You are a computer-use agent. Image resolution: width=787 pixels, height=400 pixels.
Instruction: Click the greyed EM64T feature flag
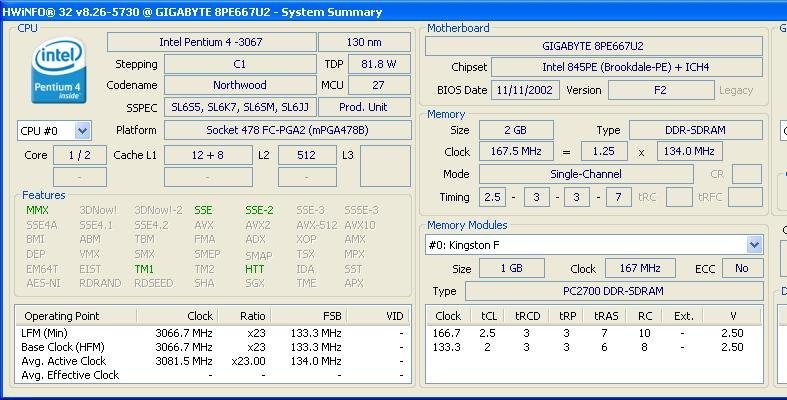[x=42, y=269]
